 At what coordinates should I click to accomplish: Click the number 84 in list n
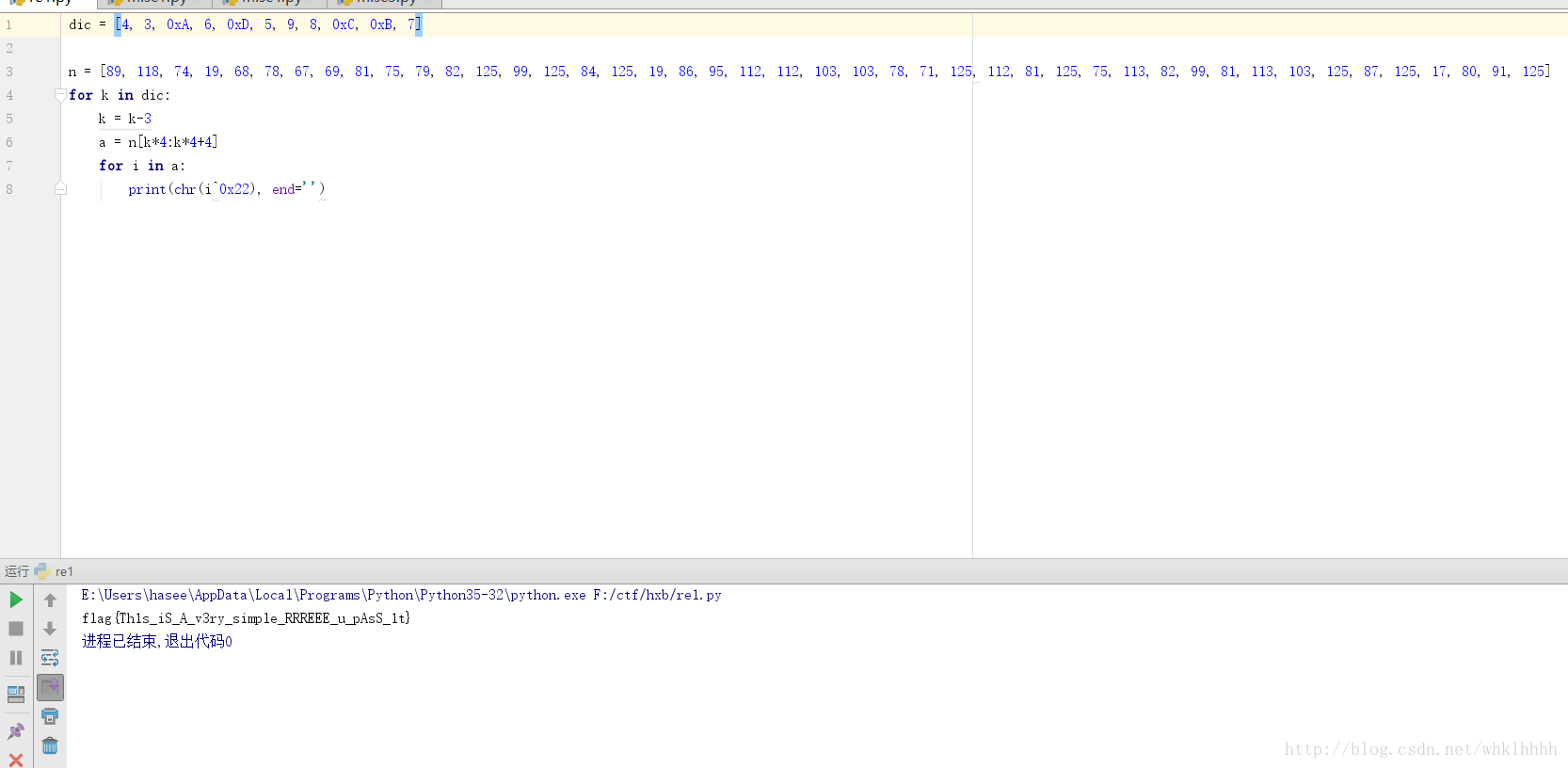(x=588, y=72)
